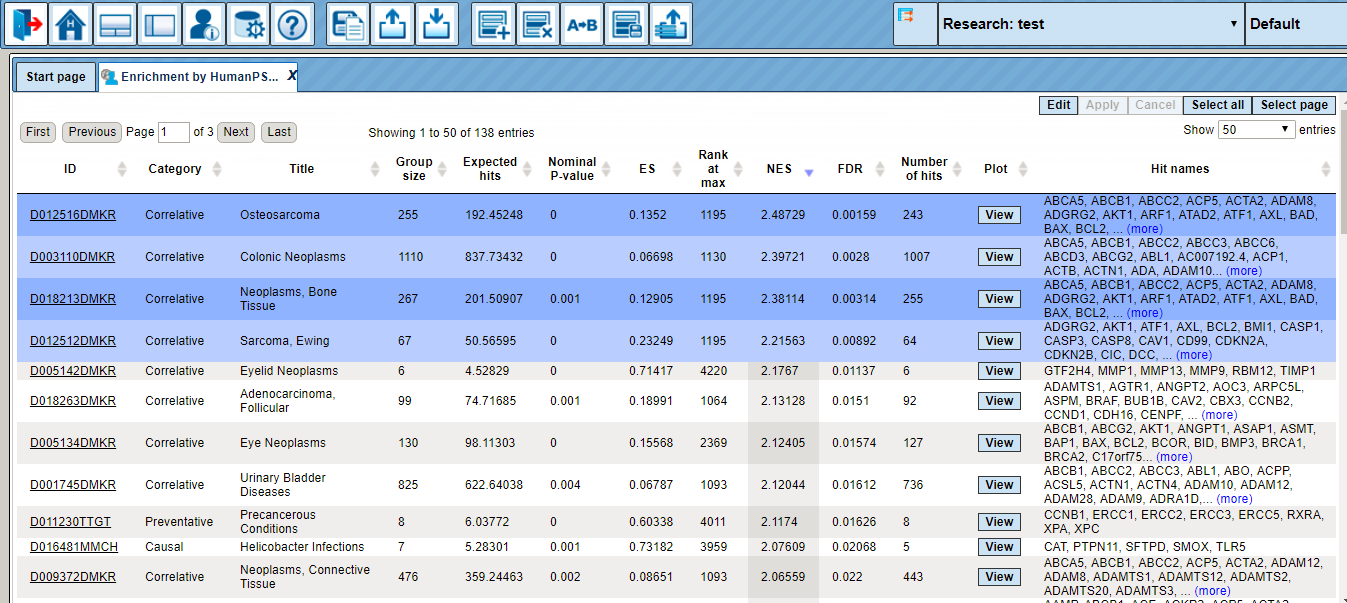Expand more hit names for Eye Neoplasms

tap(1174, 457)
